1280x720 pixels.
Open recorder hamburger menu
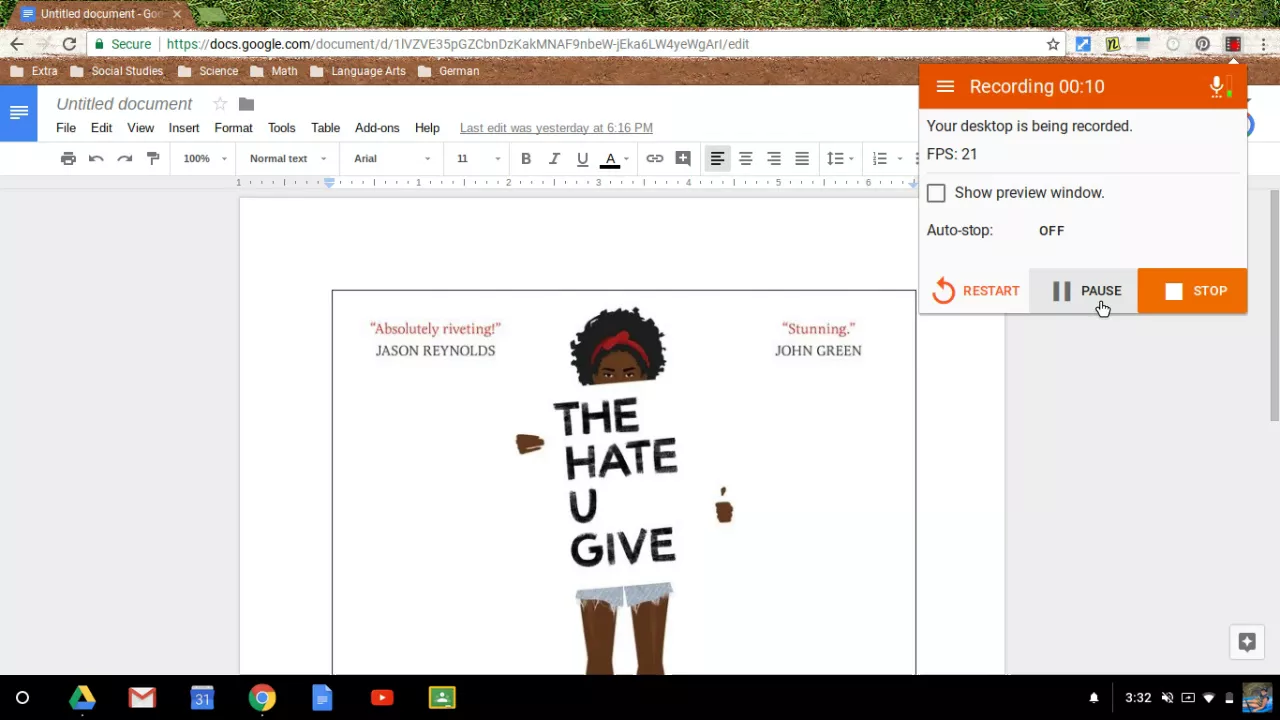point(945,87)
